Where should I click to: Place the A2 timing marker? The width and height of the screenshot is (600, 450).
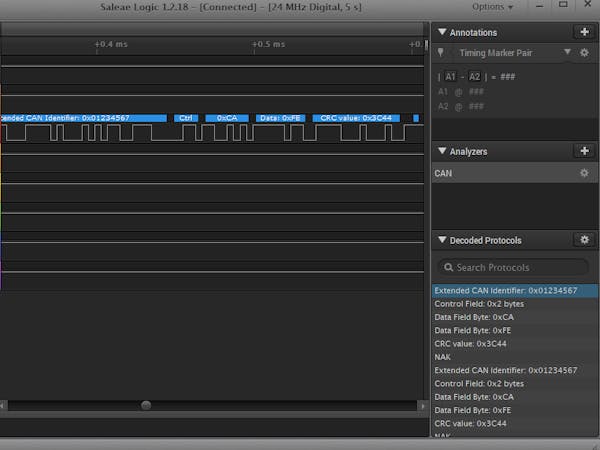point(474,76)
